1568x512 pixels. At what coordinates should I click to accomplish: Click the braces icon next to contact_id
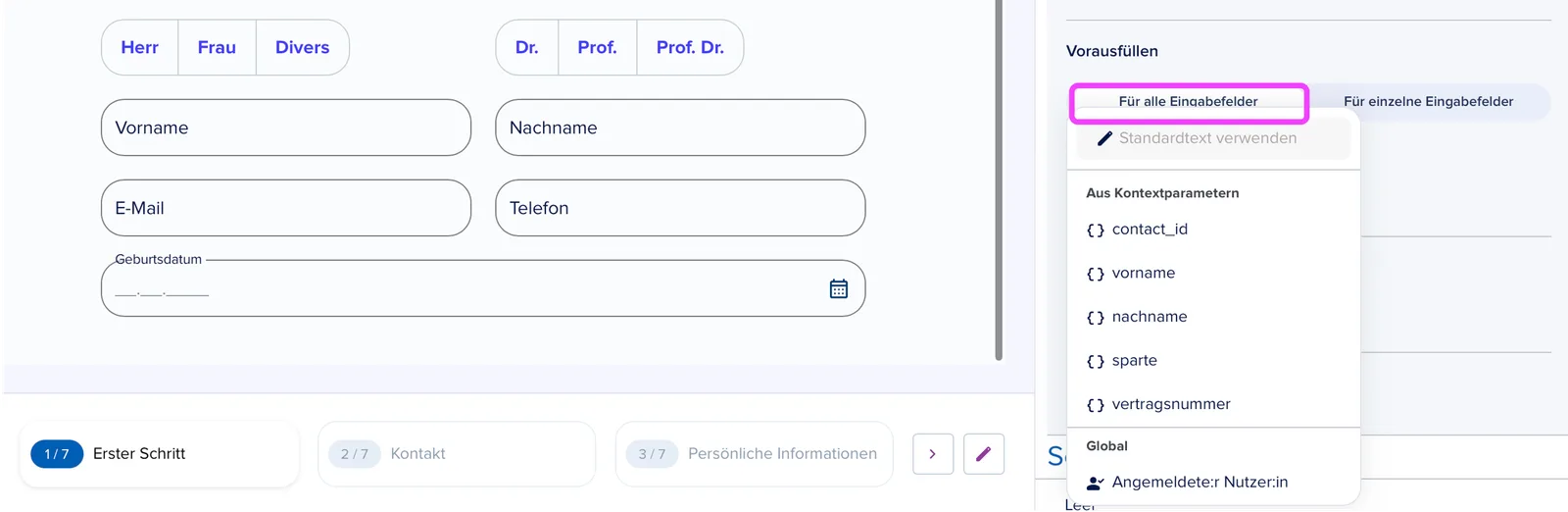pos(1096,230)
